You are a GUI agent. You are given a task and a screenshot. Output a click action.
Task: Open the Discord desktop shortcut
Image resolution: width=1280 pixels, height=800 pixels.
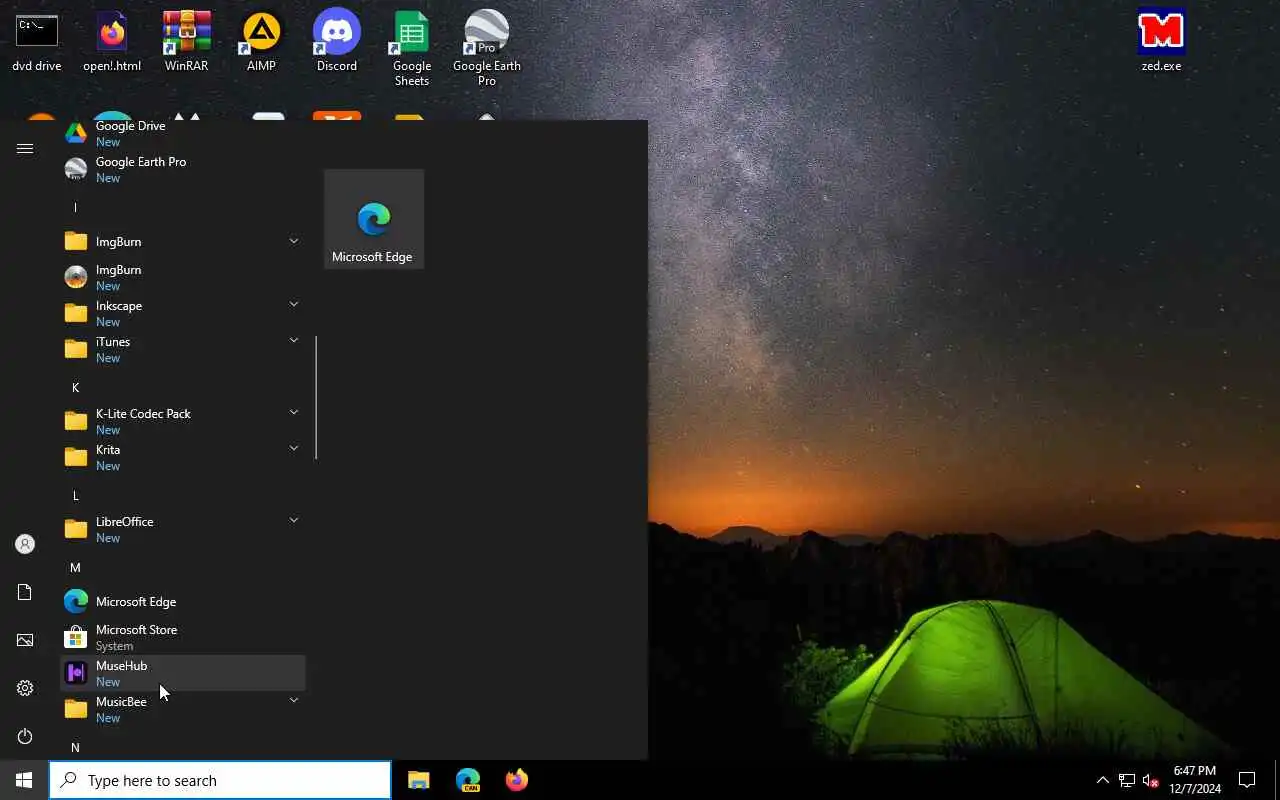tap(337, 41)
